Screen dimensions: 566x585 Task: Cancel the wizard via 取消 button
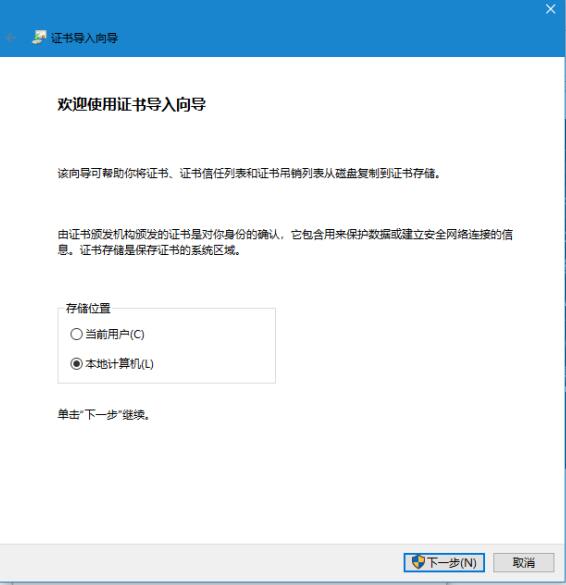coord(524,562)
